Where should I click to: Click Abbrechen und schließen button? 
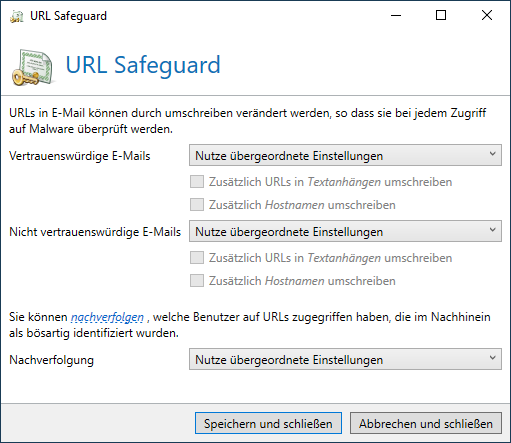(x=426, y=423)
